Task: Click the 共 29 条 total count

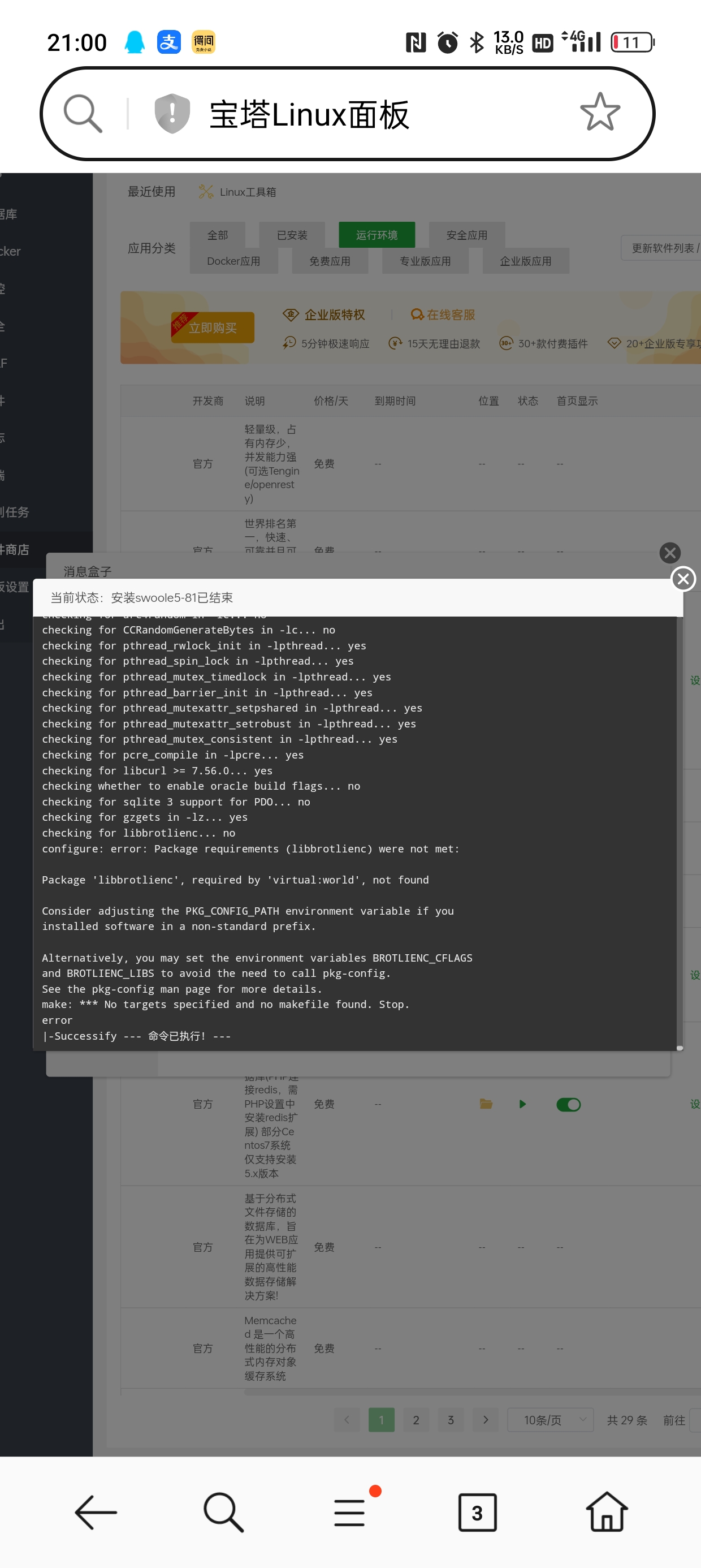Action: coord(627,1420)
